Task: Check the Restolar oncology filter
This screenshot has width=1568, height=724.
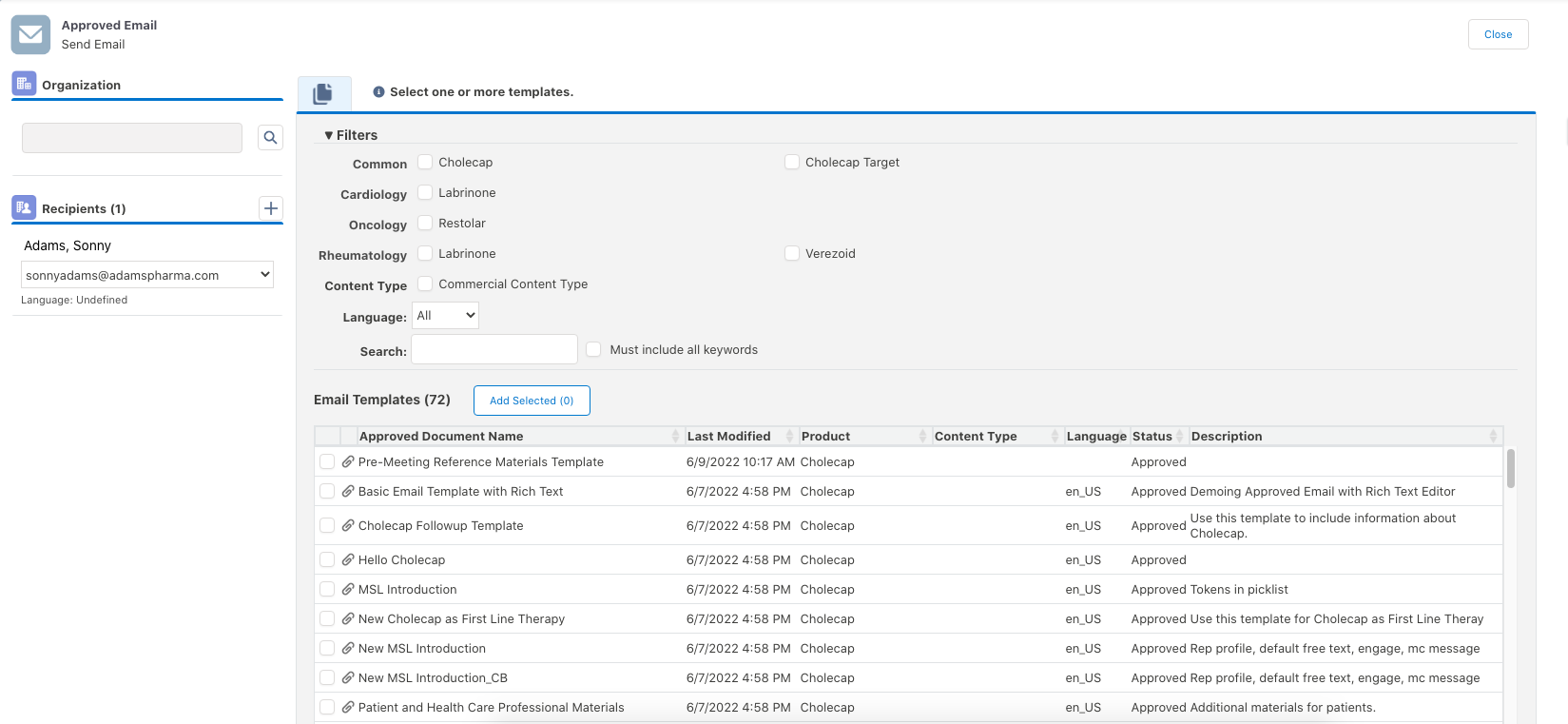Action: pyautogui.click(x=425, y=224)
